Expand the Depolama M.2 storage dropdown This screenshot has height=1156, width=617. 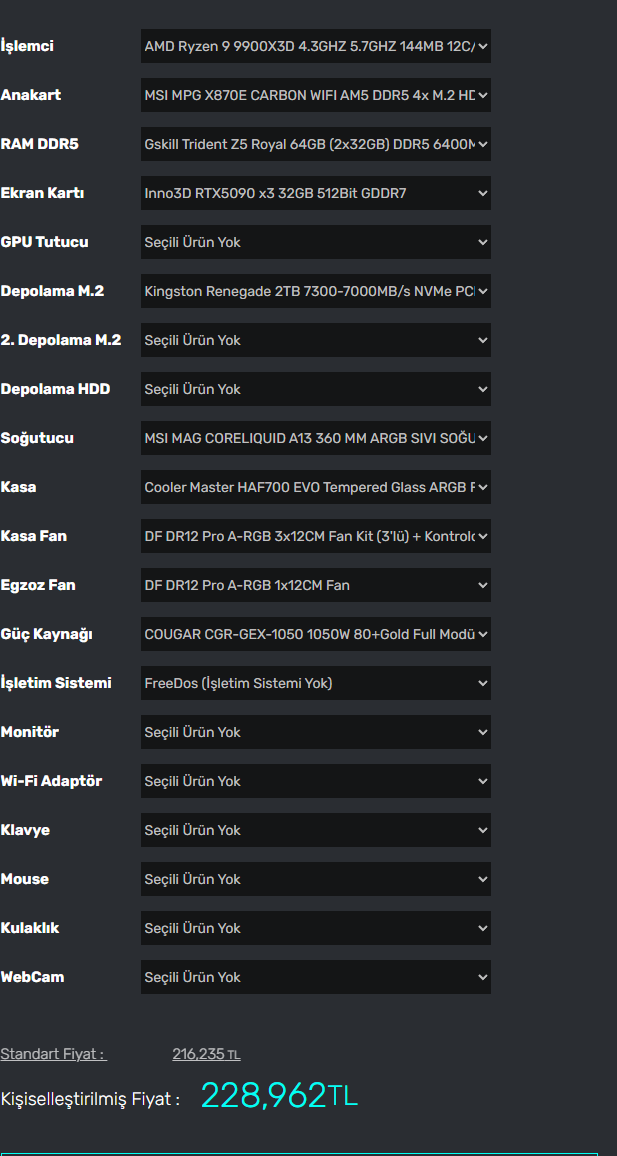315,291
